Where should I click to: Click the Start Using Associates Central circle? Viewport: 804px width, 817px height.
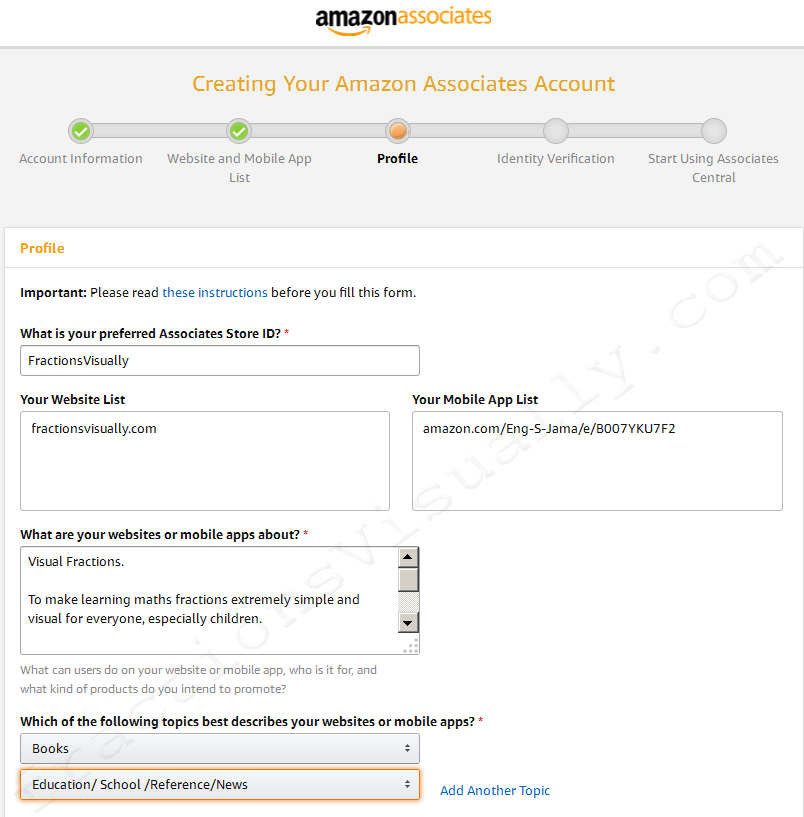pos(713,131)
